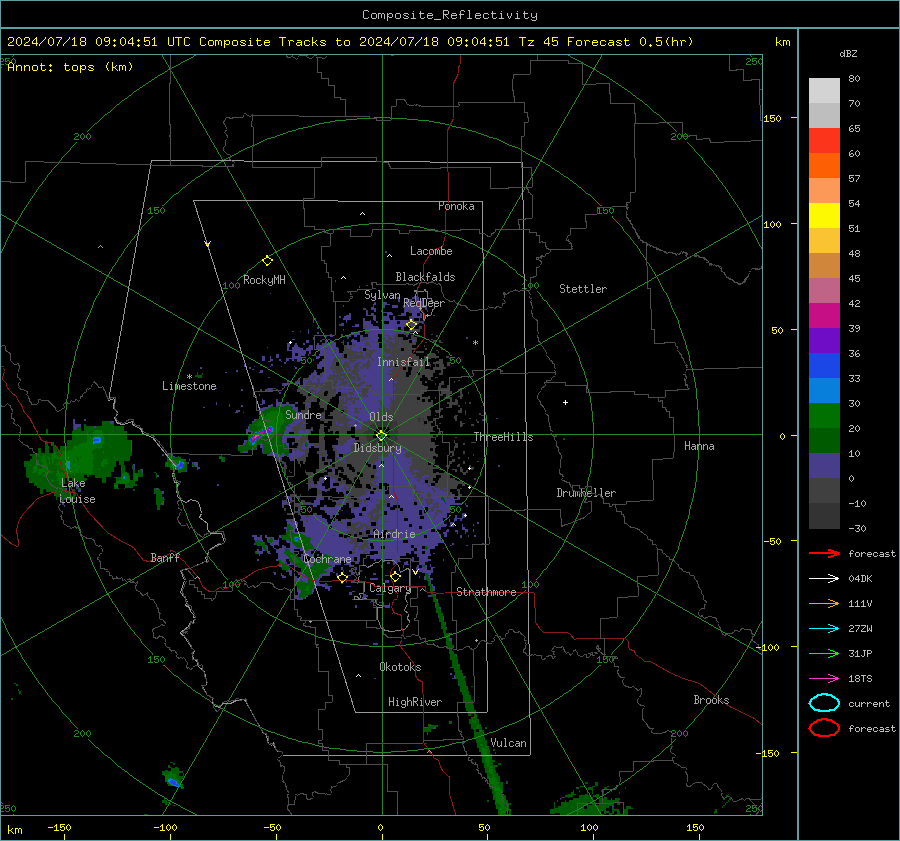Click the yellow radar-center marker near Didsbury
Screen dimensions: 900x841
tap(381, 436)
